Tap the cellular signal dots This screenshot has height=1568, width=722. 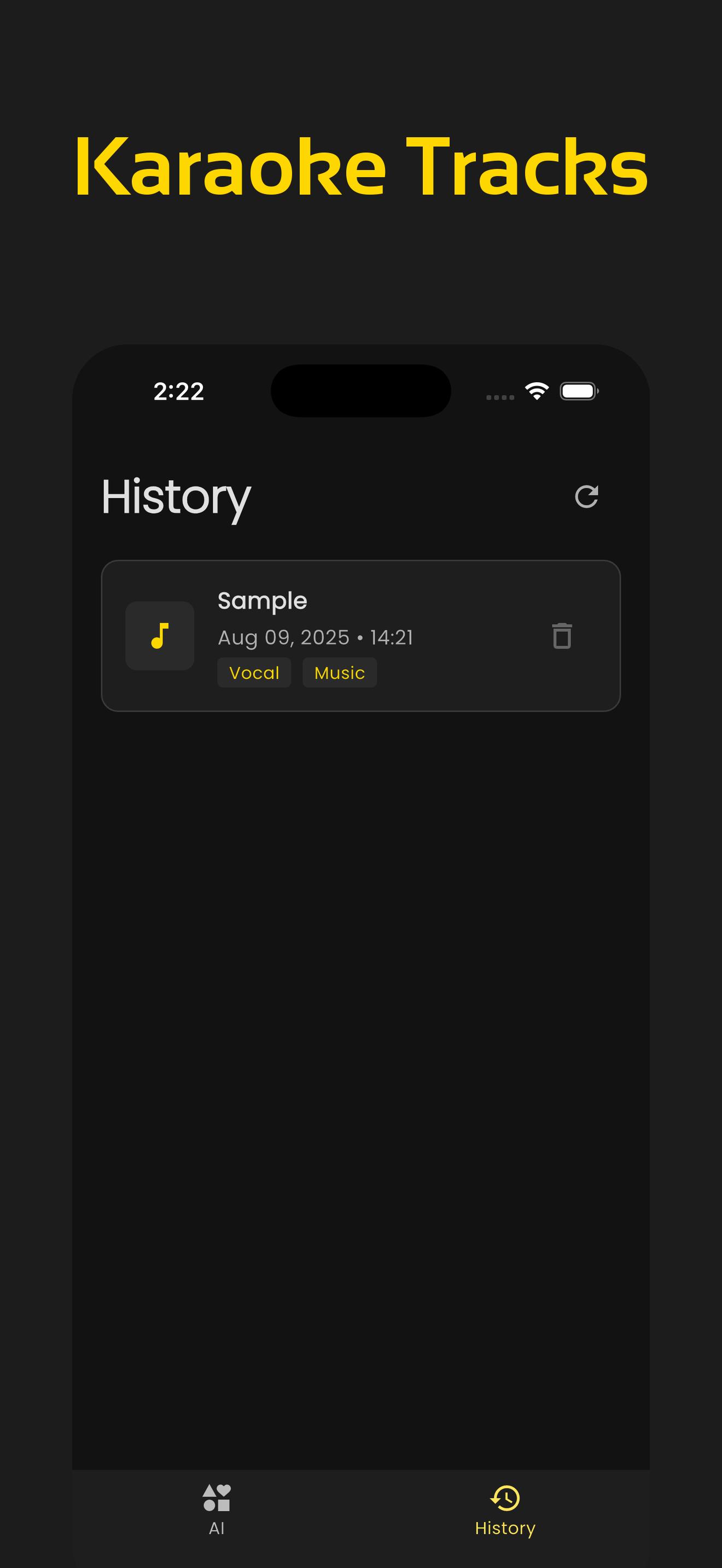pyautogui.click(x=500, y=397)
